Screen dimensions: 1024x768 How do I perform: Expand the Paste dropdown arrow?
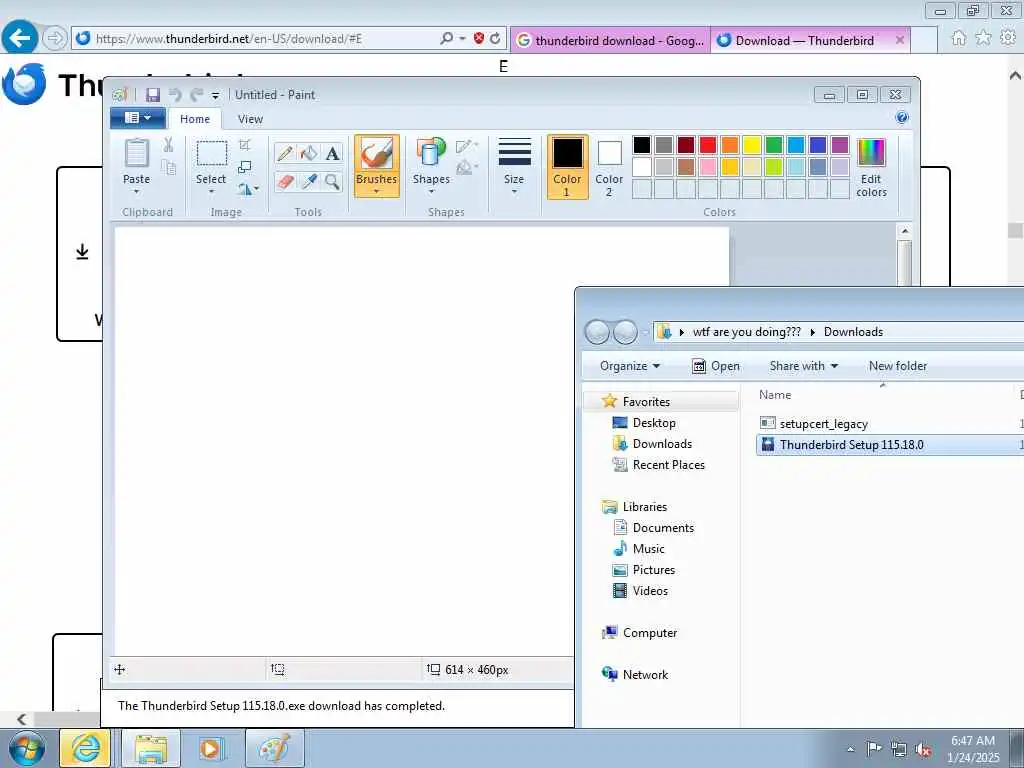tap(136, 191)
